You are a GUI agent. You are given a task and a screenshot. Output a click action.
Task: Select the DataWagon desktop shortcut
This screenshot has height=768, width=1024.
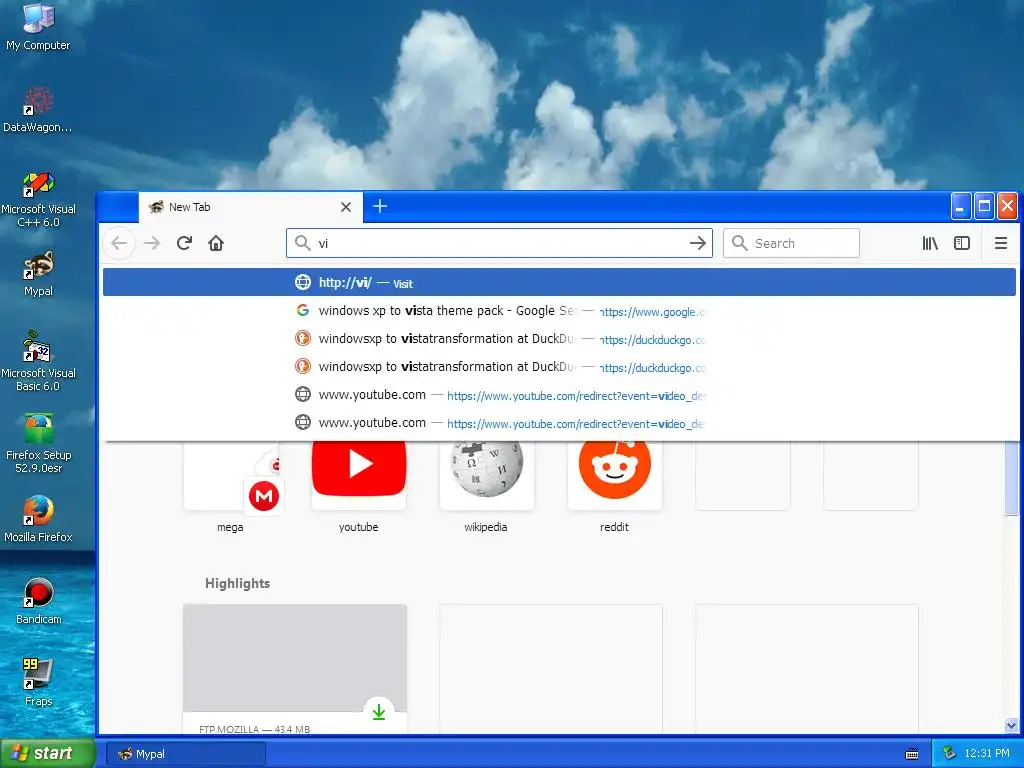pos(38,110)
